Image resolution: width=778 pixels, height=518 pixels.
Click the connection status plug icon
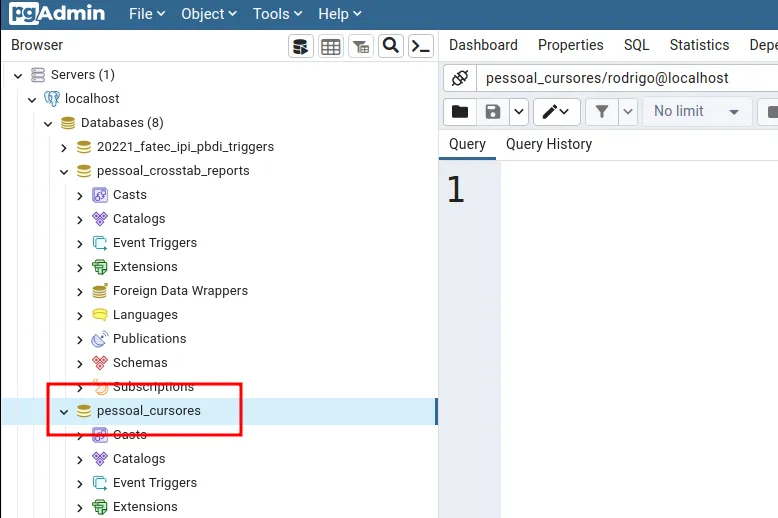pyautogui.click(x=460, y=78)
